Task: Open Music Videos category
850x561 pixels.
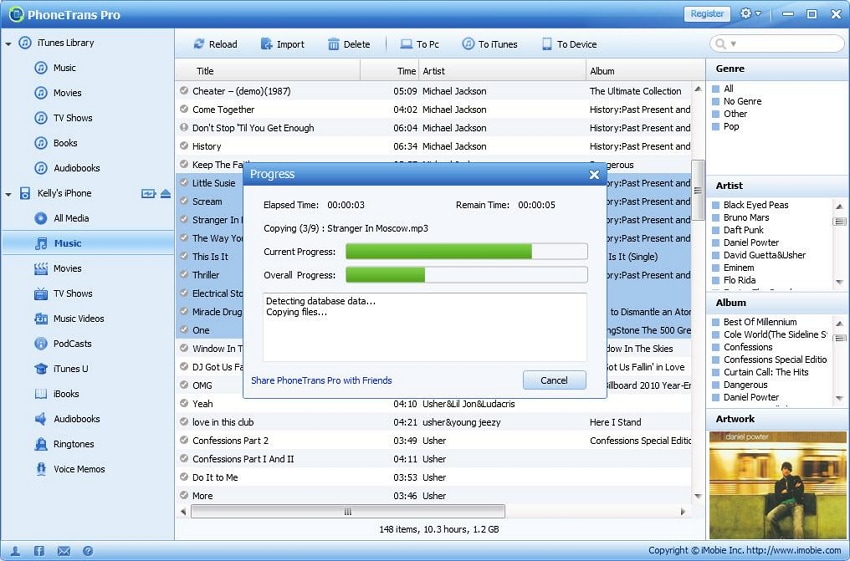Action: (69, 318)
